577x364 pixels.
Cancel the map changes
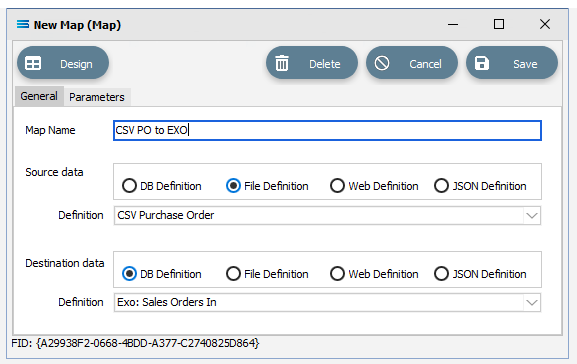(412, 63)
